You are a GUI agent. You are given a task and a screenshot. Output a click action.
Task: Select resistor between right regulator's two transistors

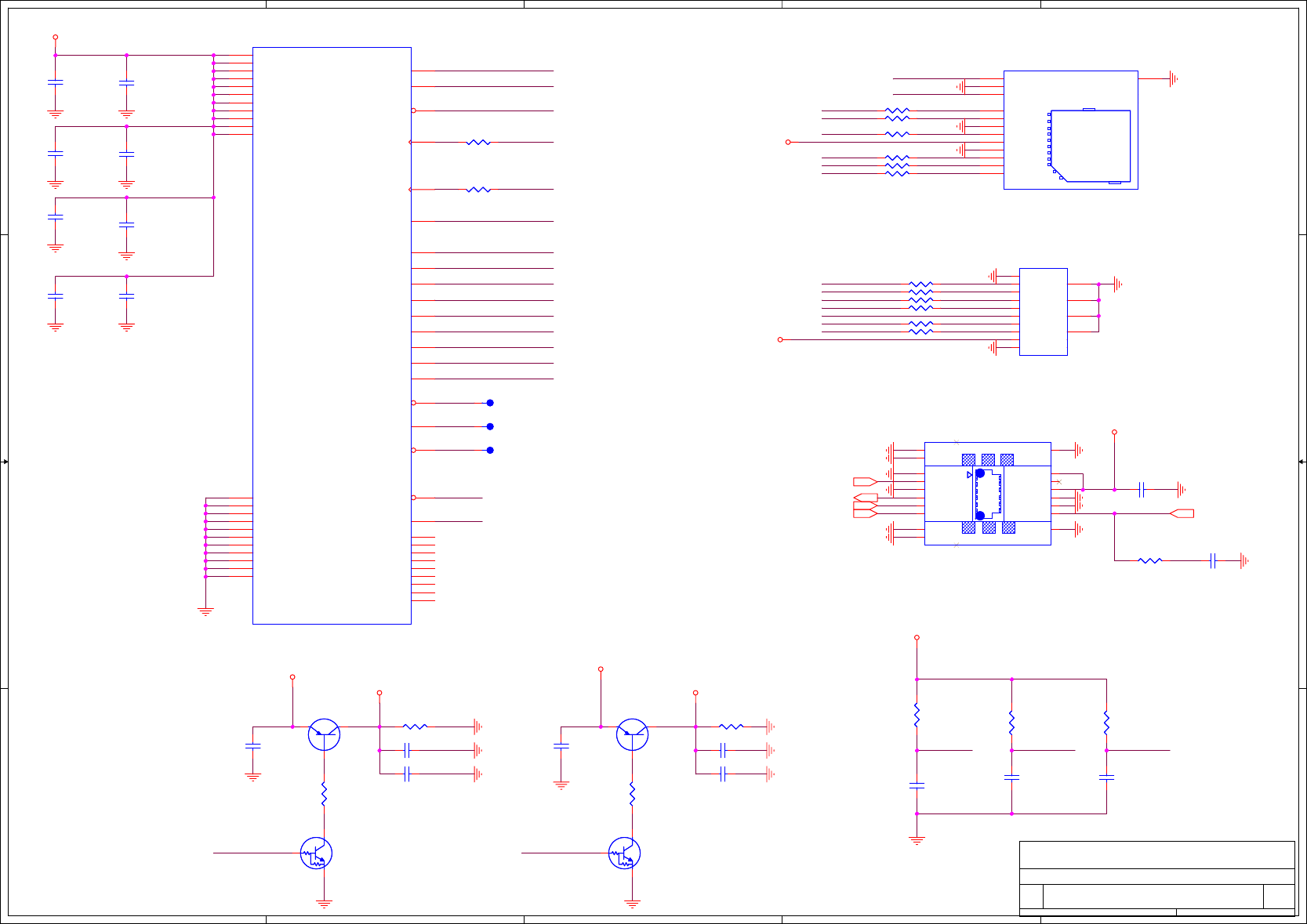[x=632, y=794]
